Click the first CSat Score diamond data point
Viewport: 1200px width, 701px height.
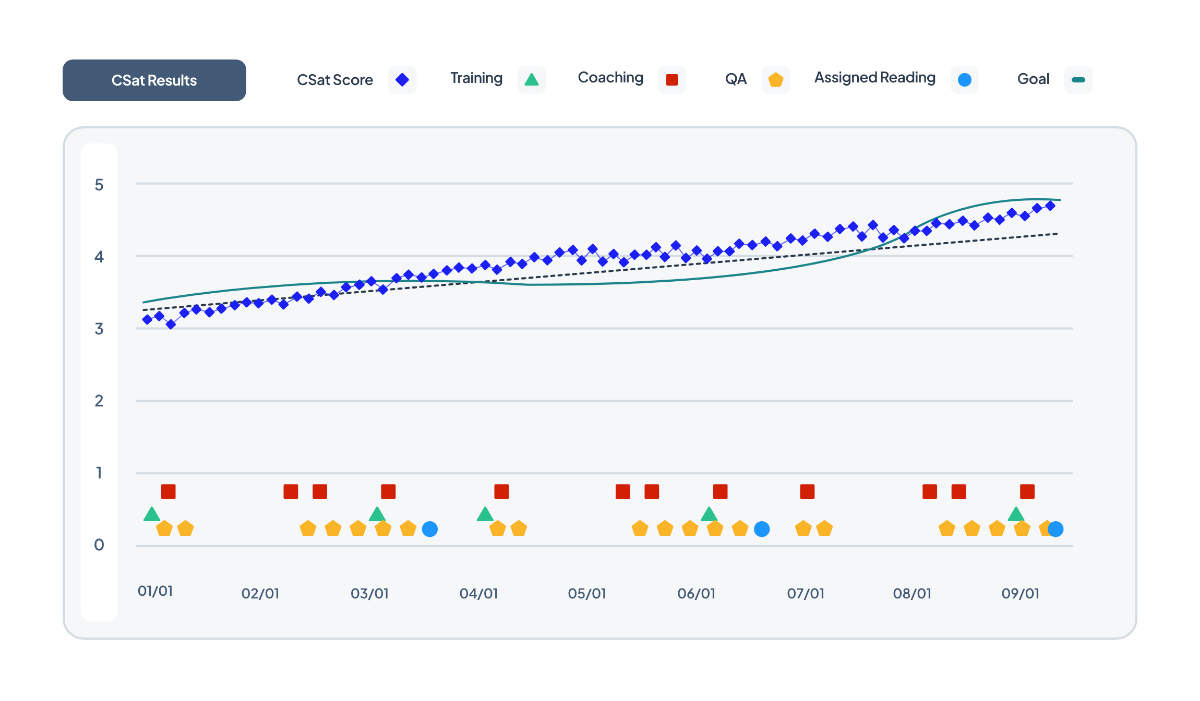click(x=147, y=319)
